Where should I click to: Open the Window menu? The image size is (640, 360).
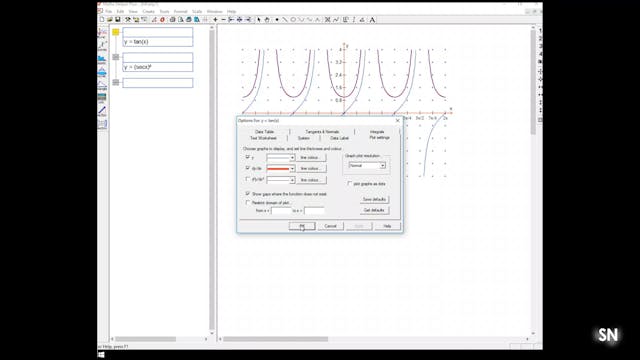point(214,11)
